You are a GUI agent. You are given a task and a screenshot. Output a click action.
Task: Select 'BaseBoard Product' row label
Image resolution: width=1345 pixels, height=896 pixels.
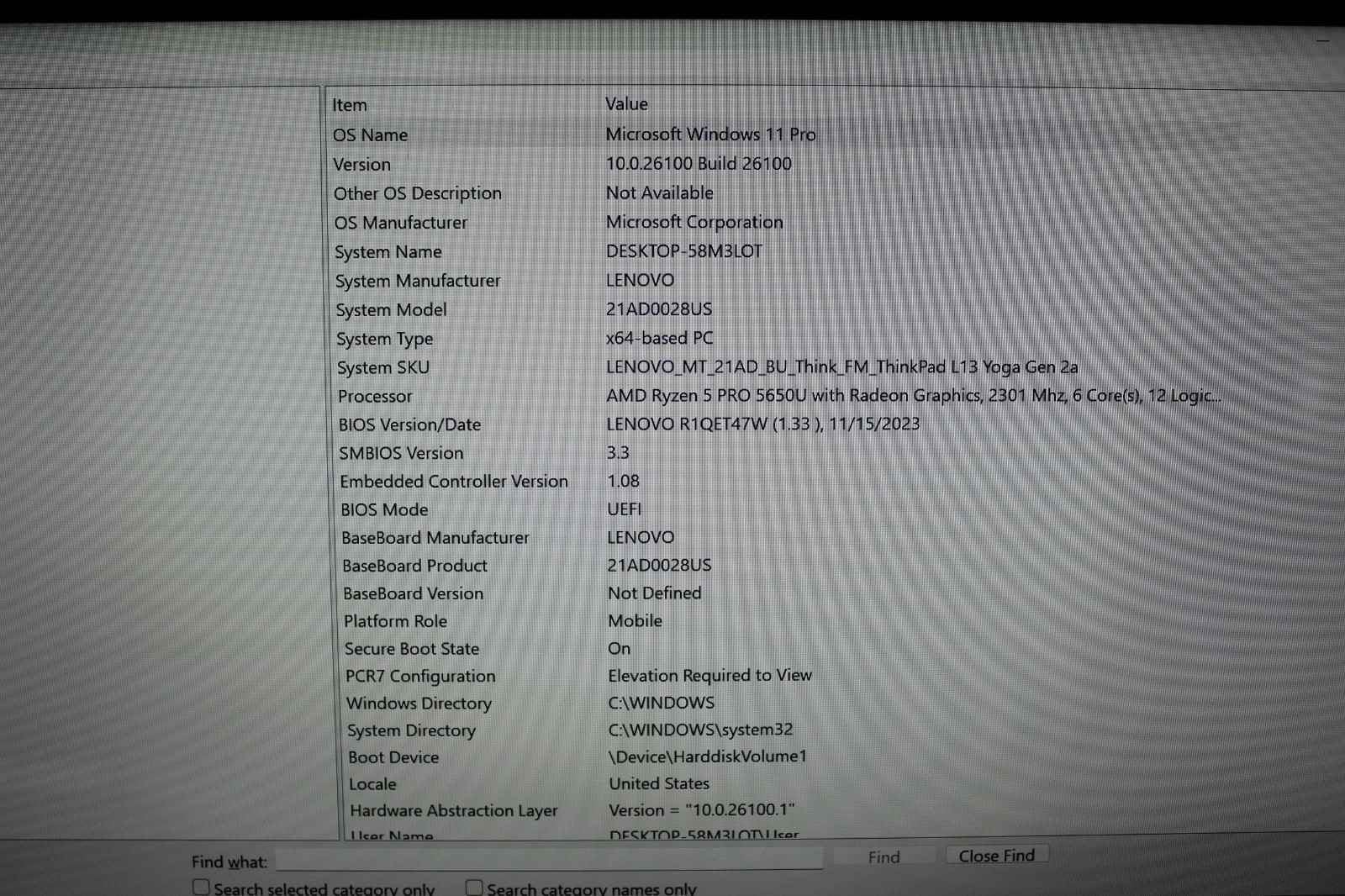pyautogui.click(x=414, y=567)
